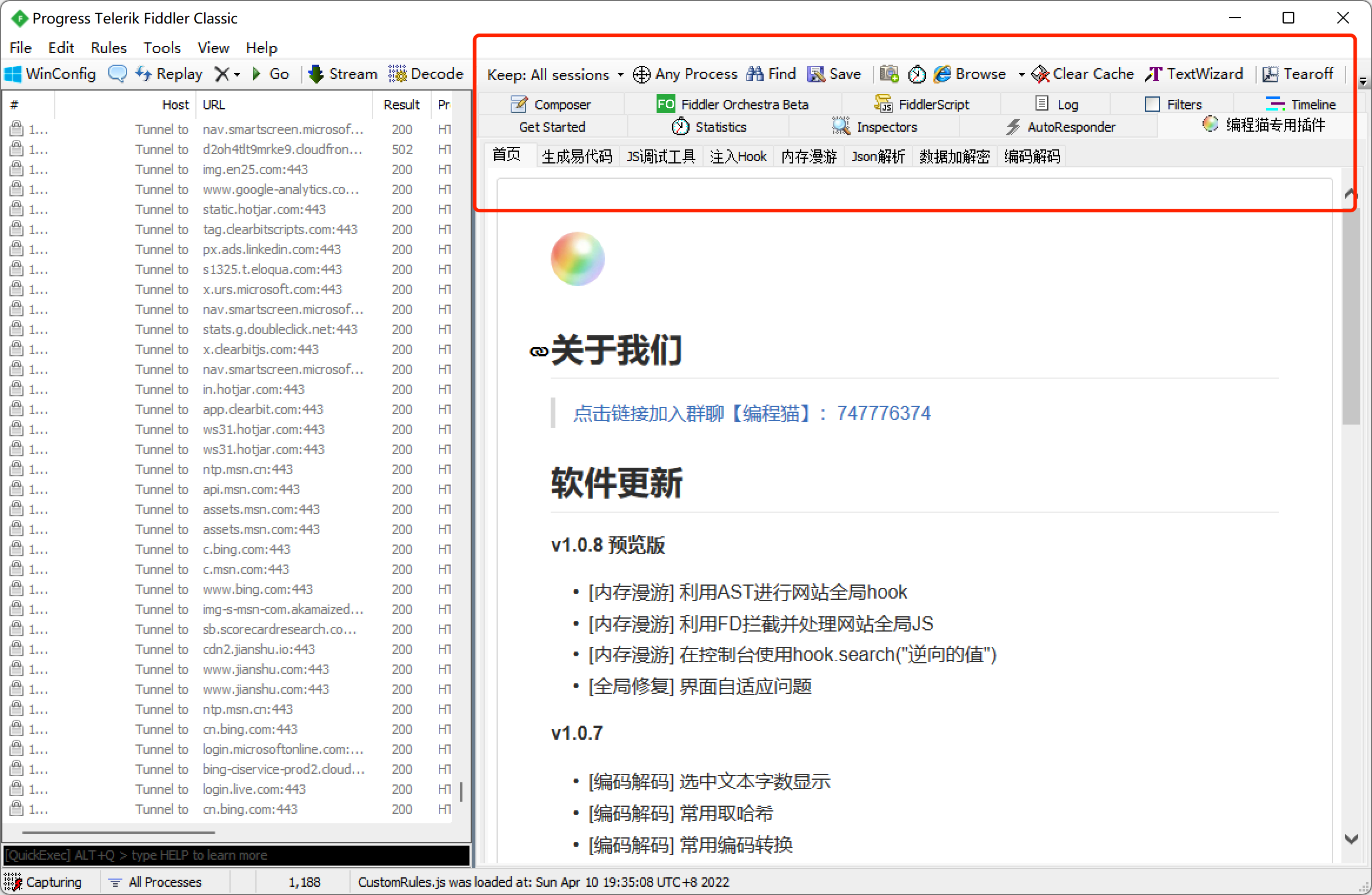Click the camera screenshot toolbar icon

pyautogui.click(x=889, y=74)
